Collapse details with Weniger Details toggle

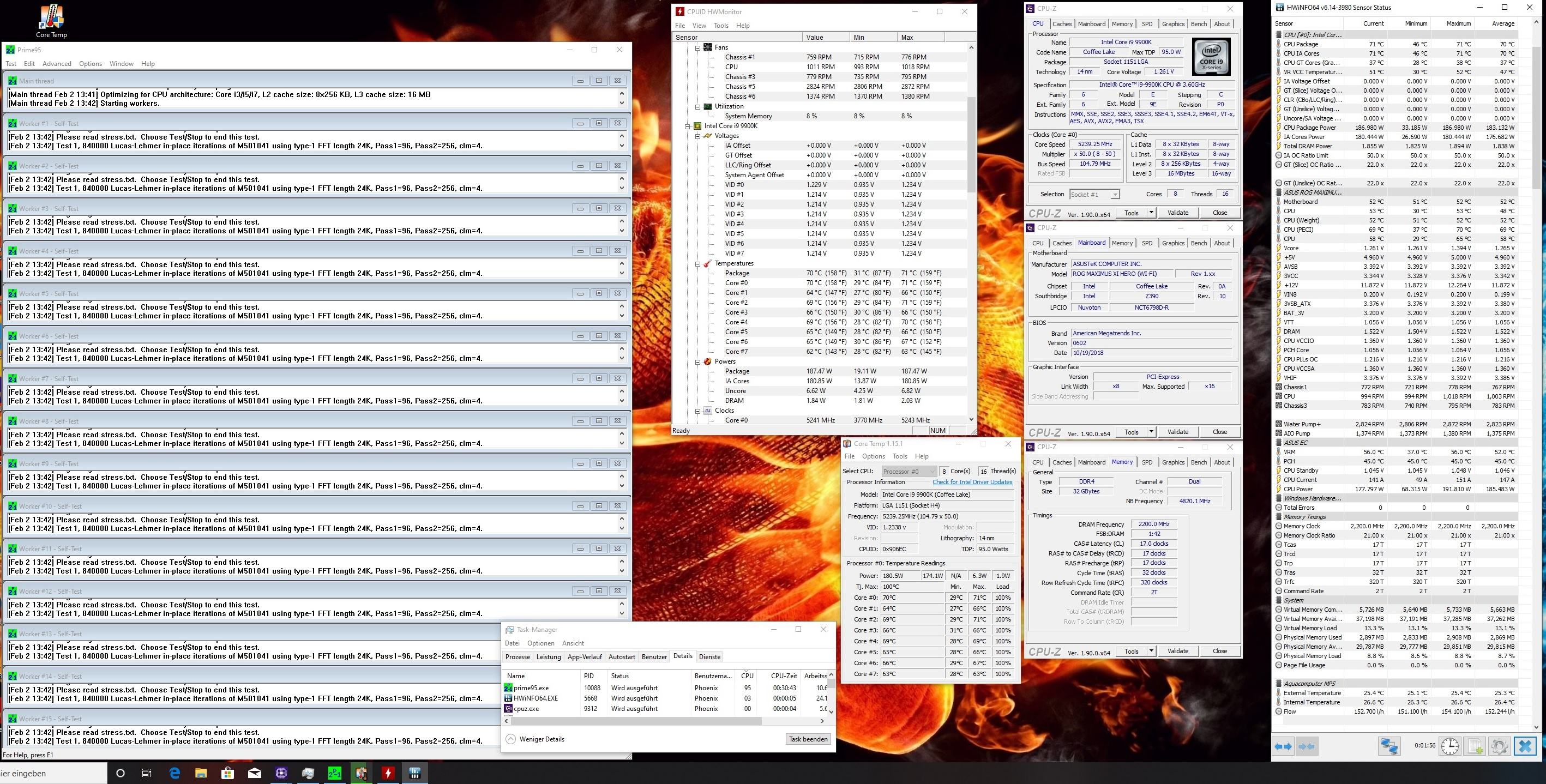coord(536,739)
